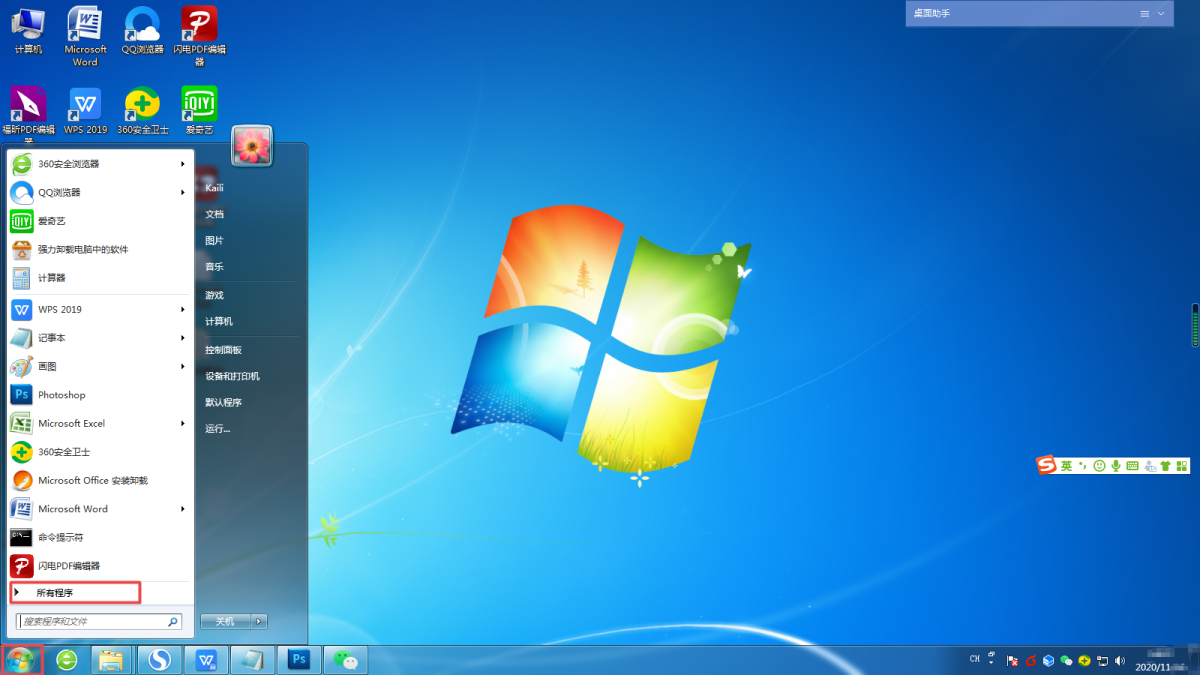Open 控制面板 from the Start menu
The height and width of the screenshot is (675, 1200).
click(223, 350)
